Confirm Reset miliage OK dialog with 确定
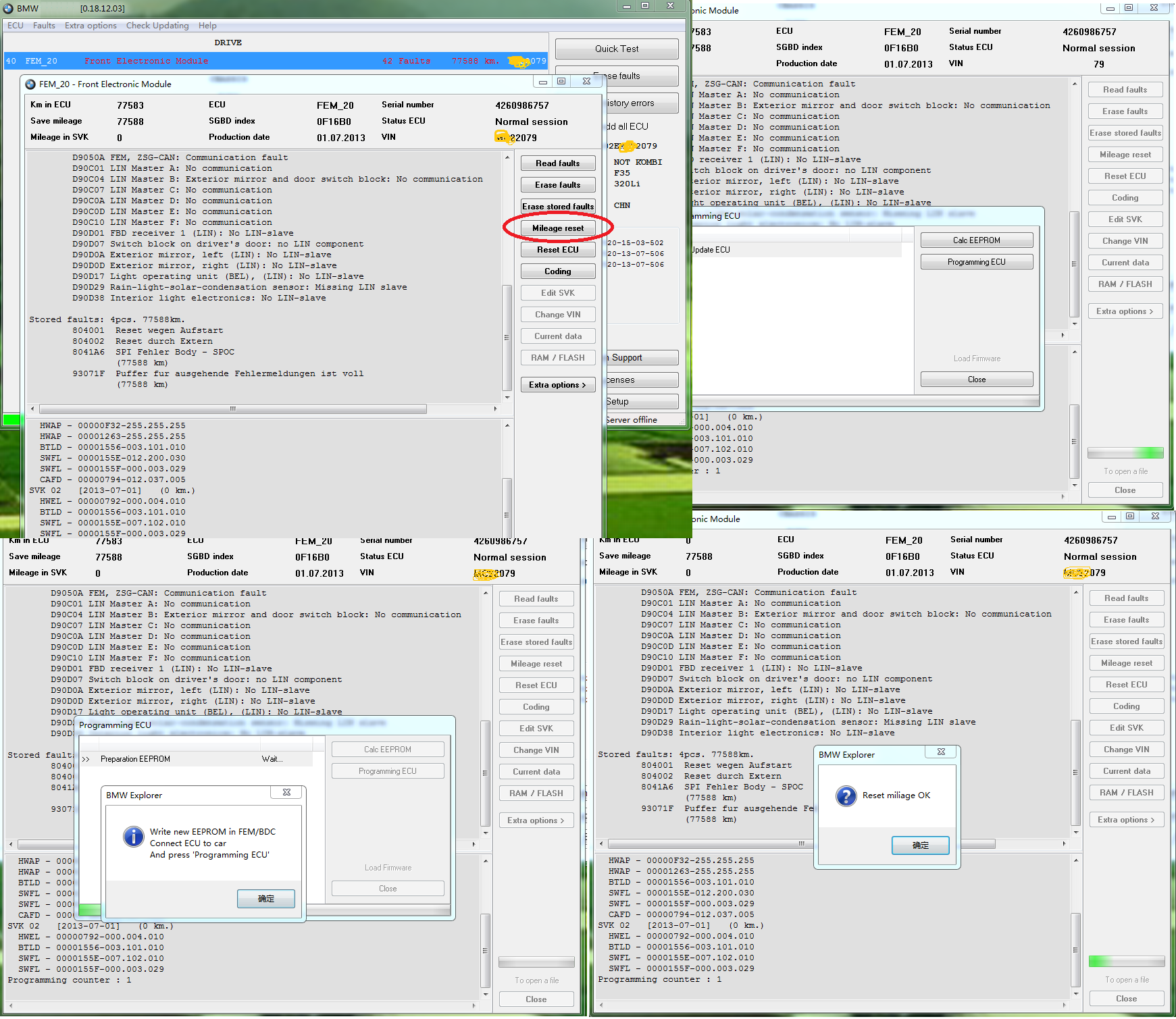Viewport: 1176px width, 1019px height. coord(920,845)
